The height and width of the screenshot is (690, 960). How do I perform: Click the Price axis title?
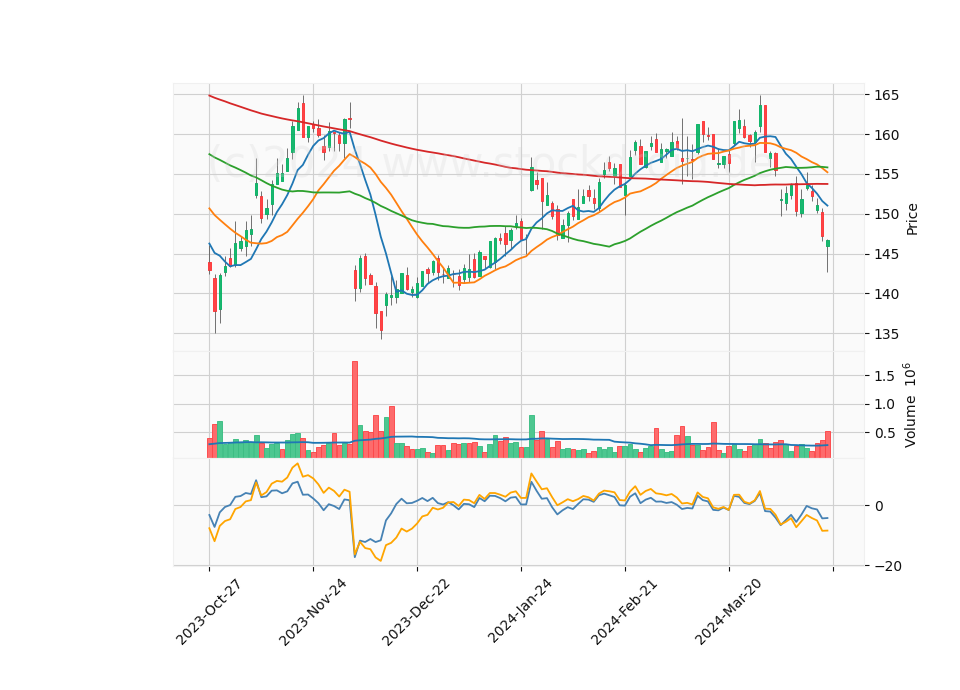pyautogui.click(x=912, y=219)
